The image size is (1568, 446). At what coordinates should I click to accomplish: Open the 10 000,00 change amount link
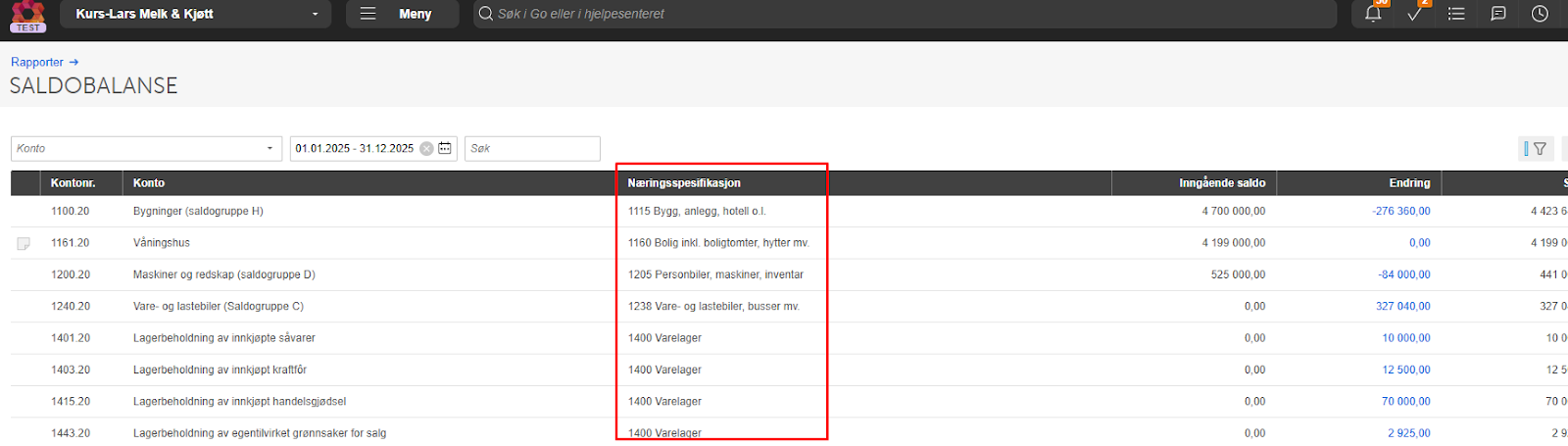click(x=1406, y=338)
